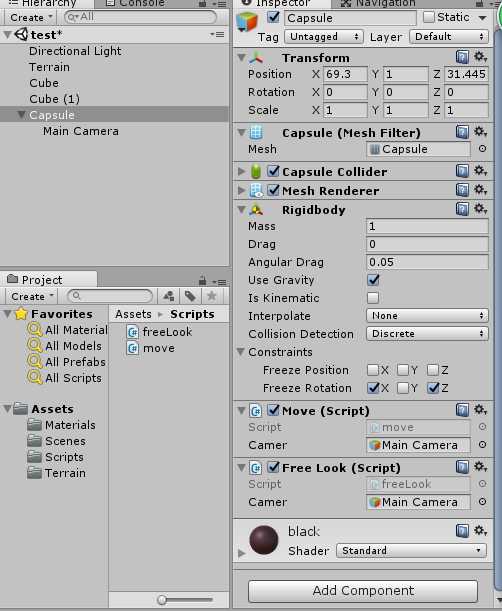This screenshot has width=502, height=611.
Task: Open Move script Camer object picker
Action: click(x=482, y=445)
